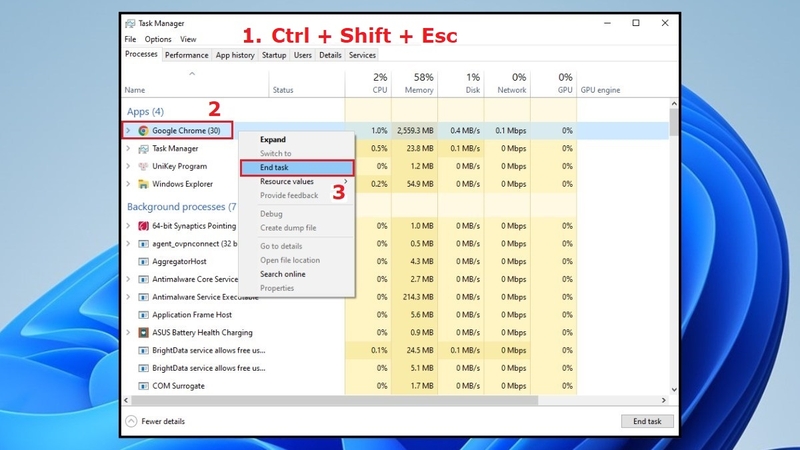800x450 pixels.
Task: Click the vertical scrollbar up arrow
Action: (x=674, y=104)
